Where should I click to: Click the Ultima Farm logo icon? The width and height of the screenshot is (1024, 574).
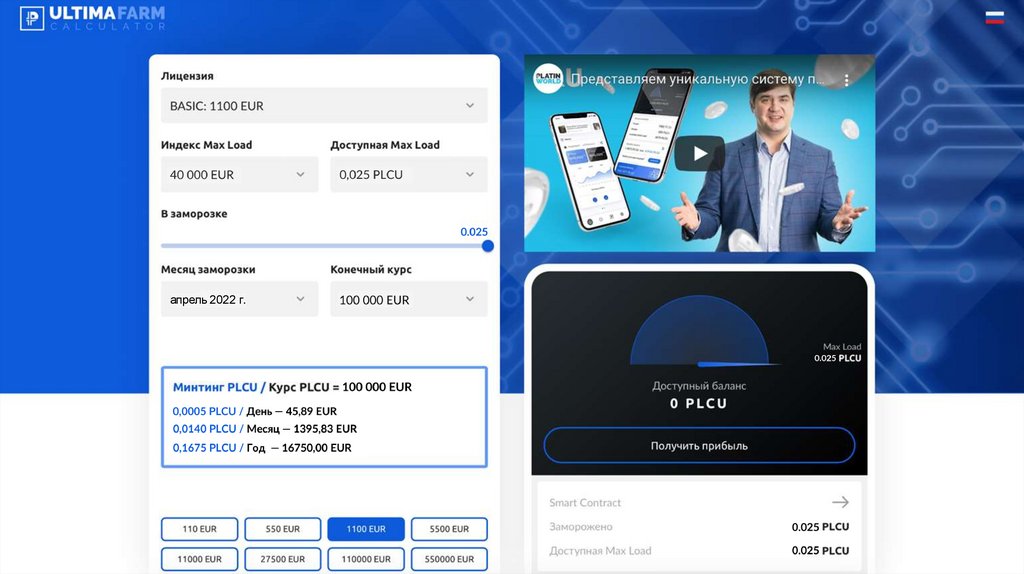point(32,18)
